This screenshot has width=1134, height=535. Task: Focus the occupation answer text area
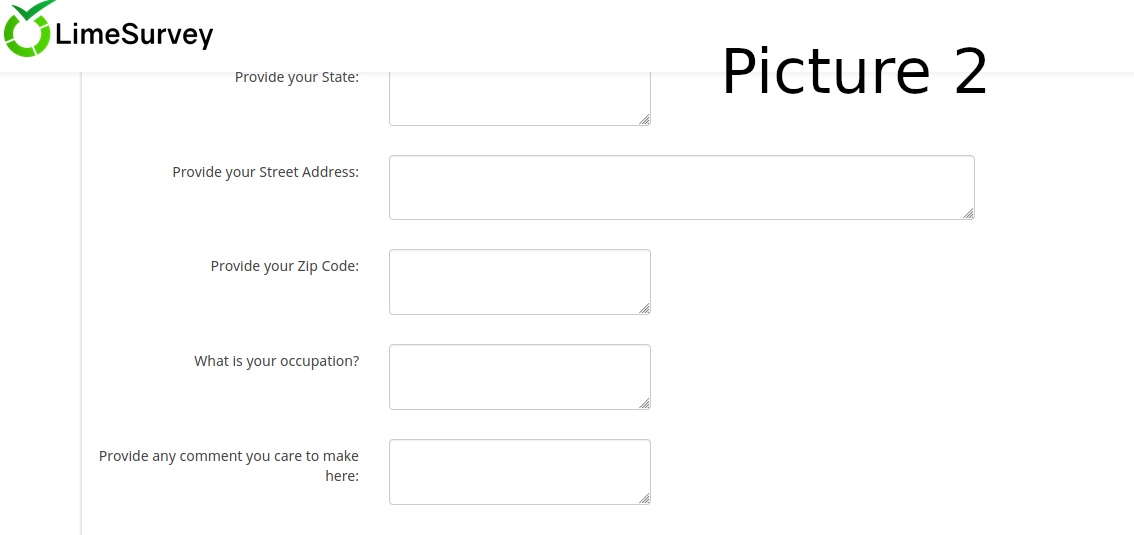tap(519, 376)
